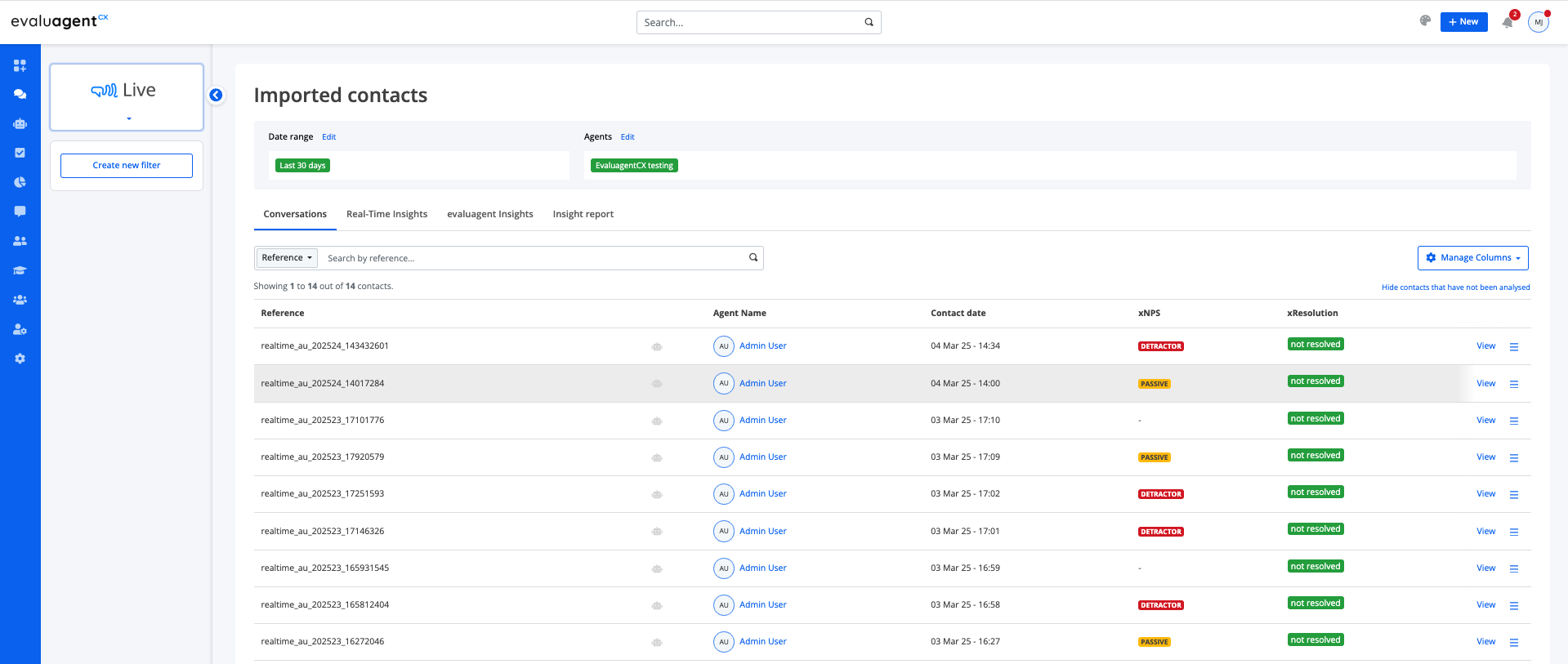Click the xNPS column header

coord(1149,313)
